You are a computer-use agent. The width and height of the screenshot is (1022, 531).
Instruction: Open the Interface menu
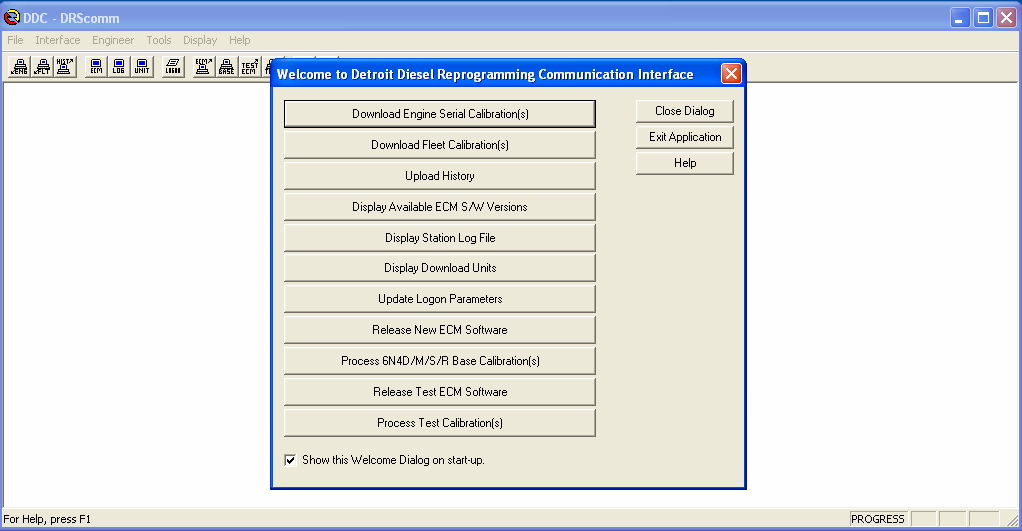[x=58, y=40]
